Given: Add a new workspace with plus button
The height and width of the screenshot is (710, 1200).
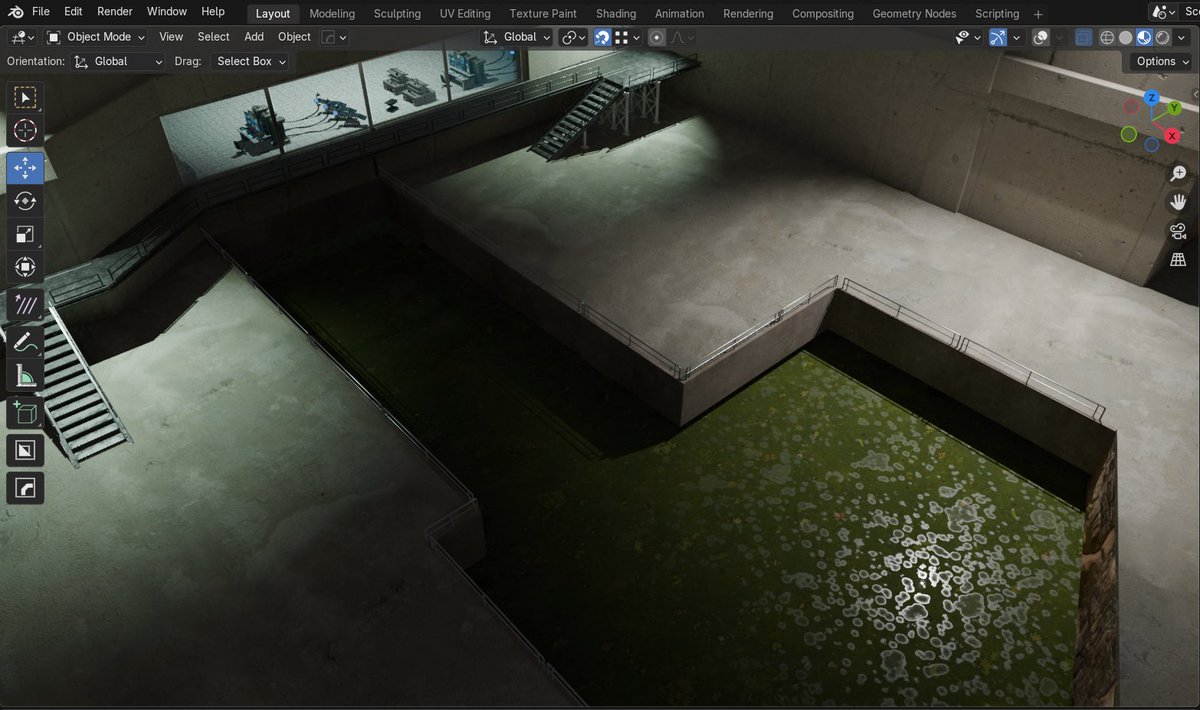Looking at the screenshot, I should [1038, 13].
